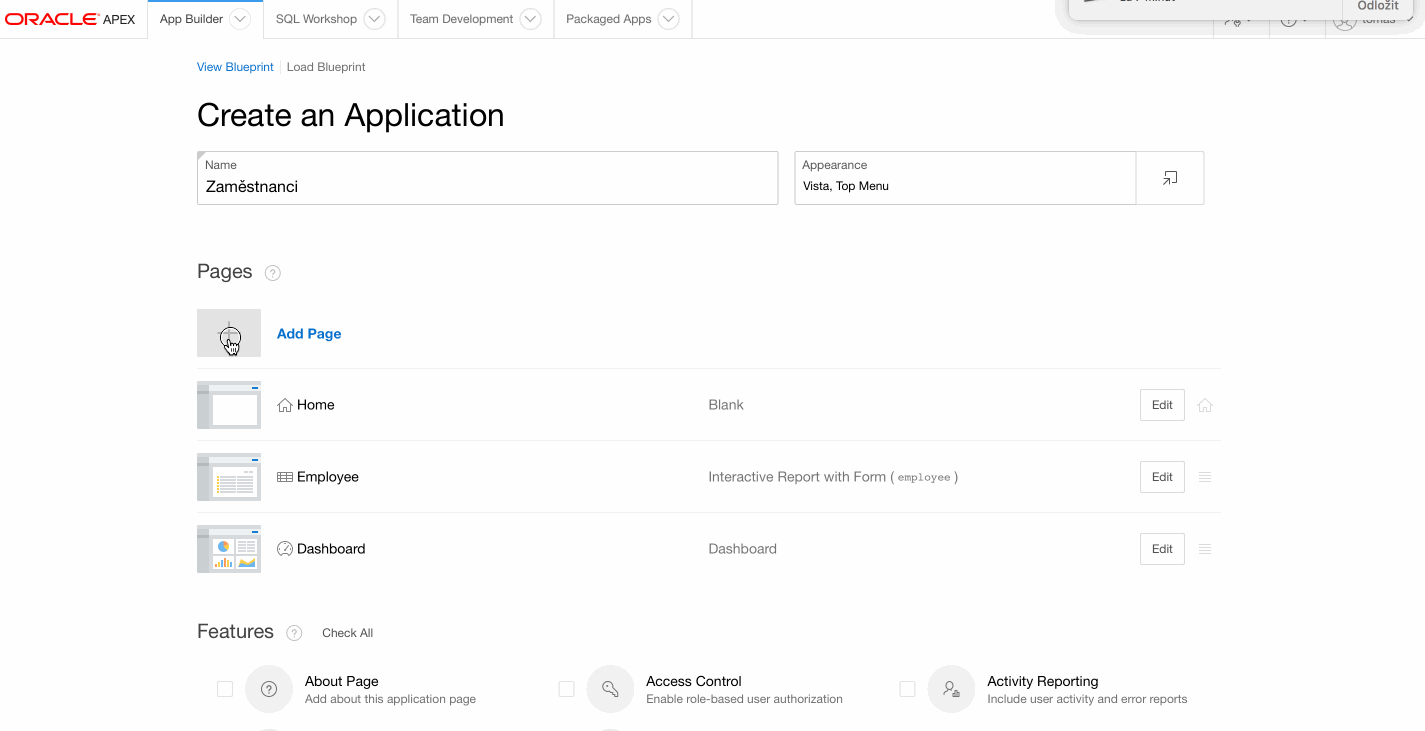This screenshot has width=1425, height=731.
Task: Click the home icon right of Home row
Action: [1205, 406]
